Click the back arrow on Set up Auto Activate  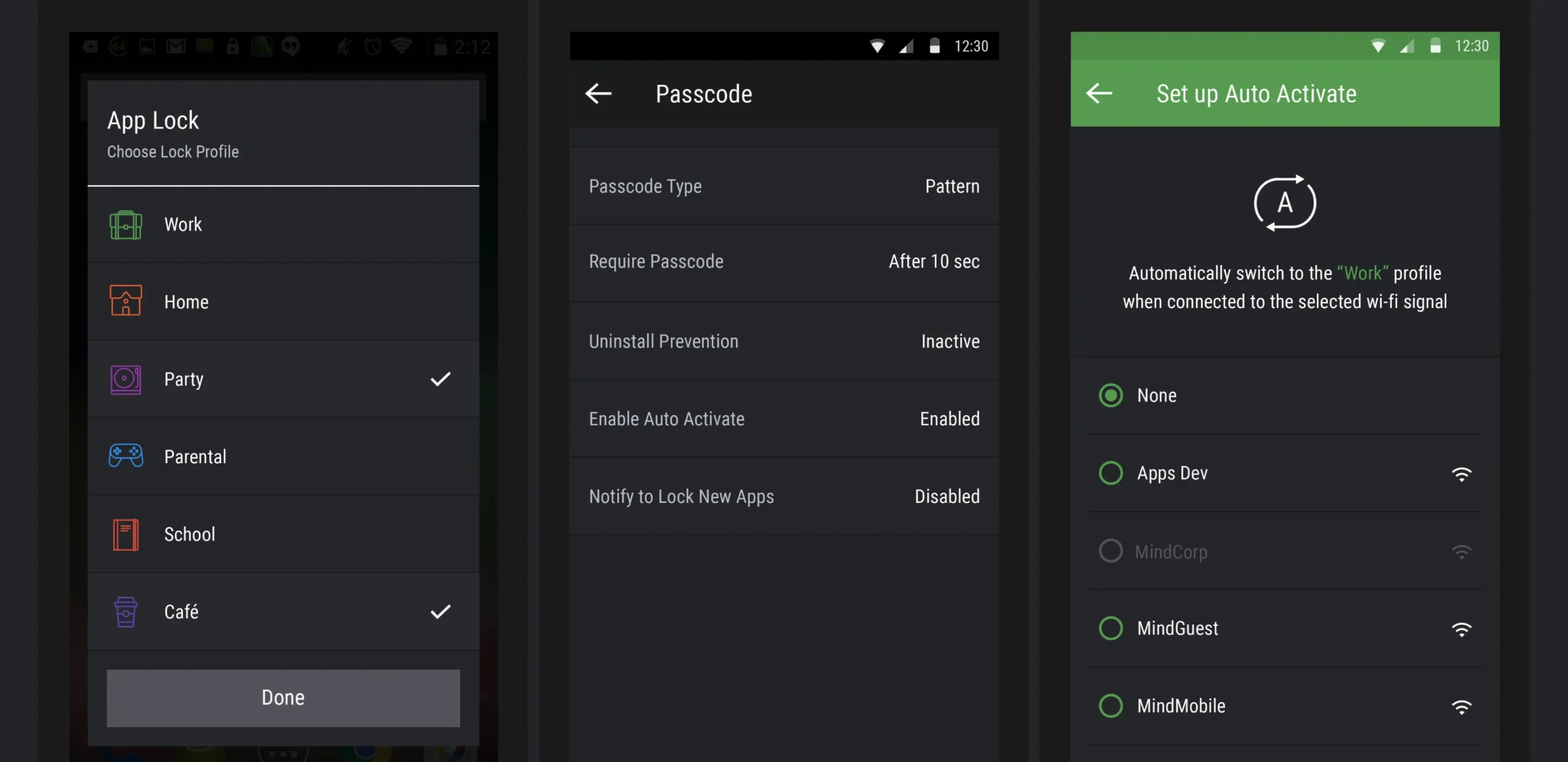[1099, 92]
